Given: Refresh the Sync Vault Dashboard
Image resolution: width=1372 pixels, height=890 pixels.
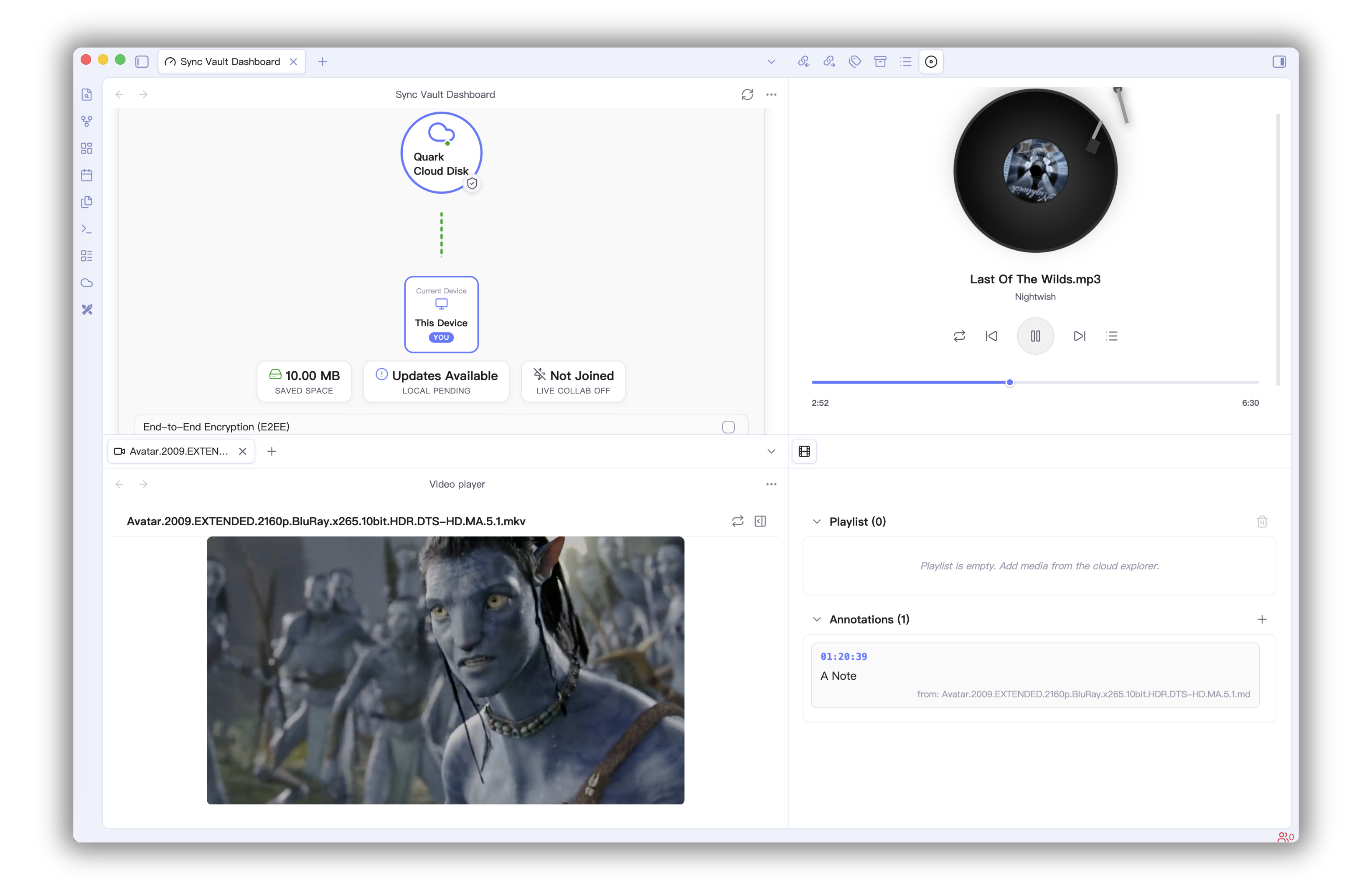Looking at the screenshot, I should pyautogui.click(x=748, y=94).
